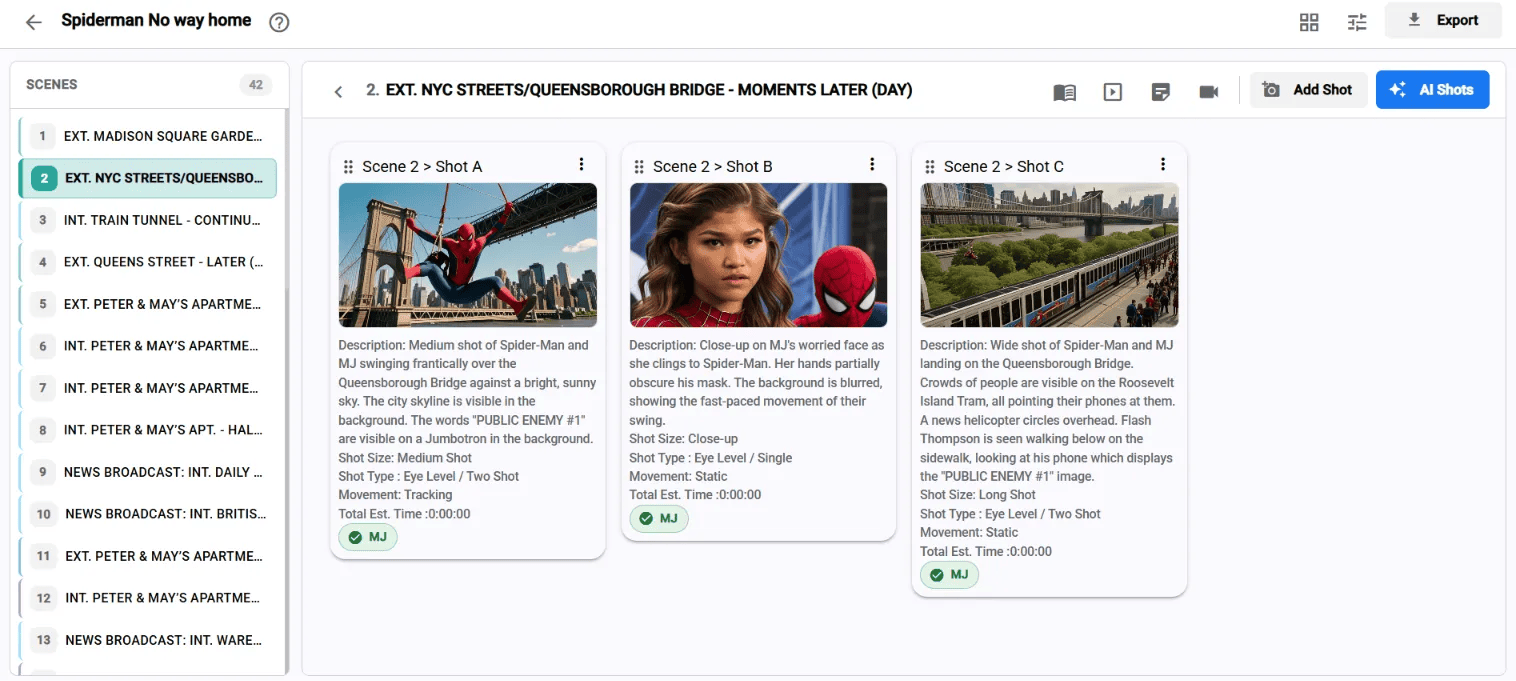
Task: Open the Shot C bridge tram thumbnail
Action: [1049, 255]
